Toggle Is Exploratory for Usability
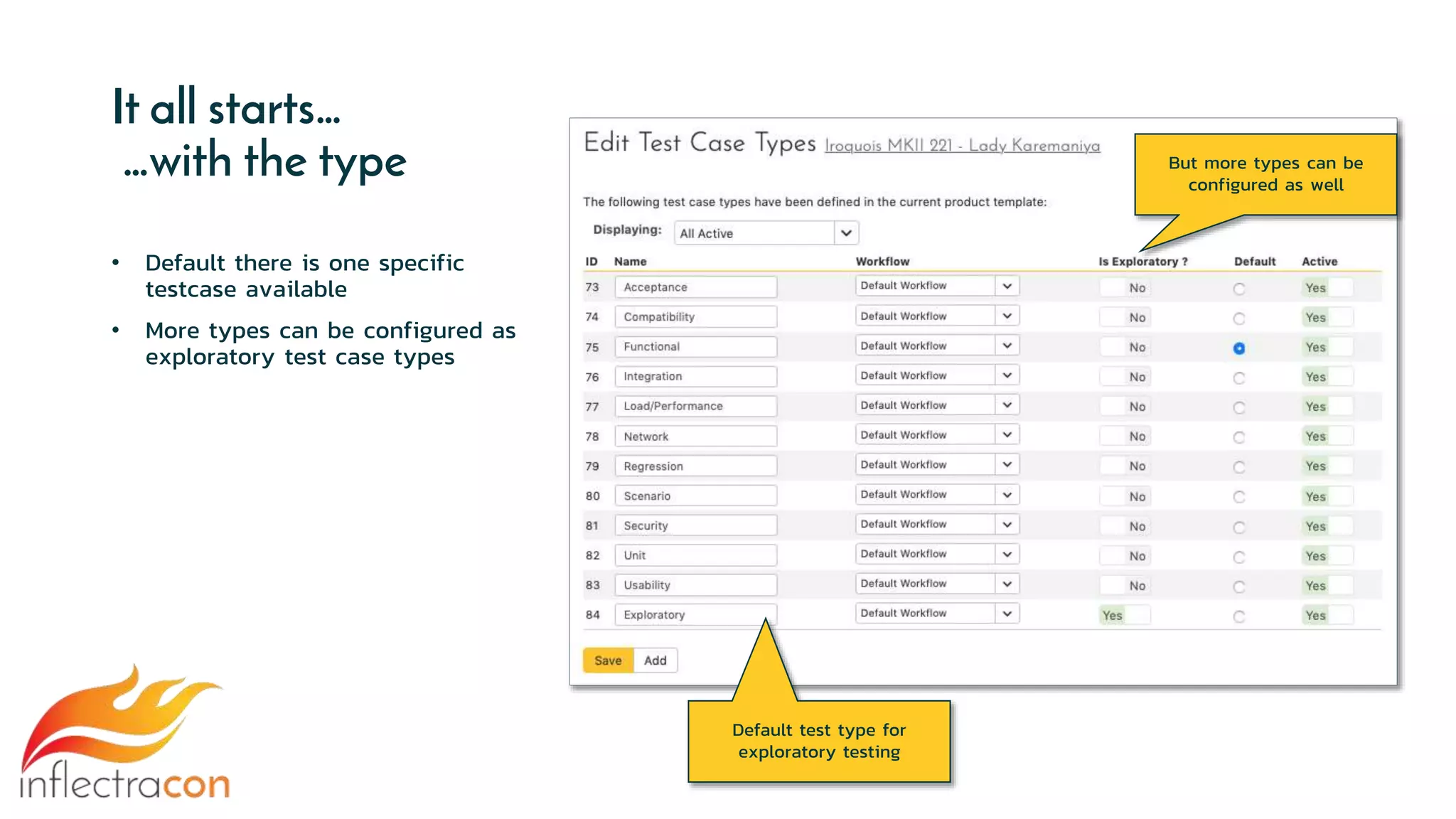Screen dimensions: 1456x819 point(1125,586)
